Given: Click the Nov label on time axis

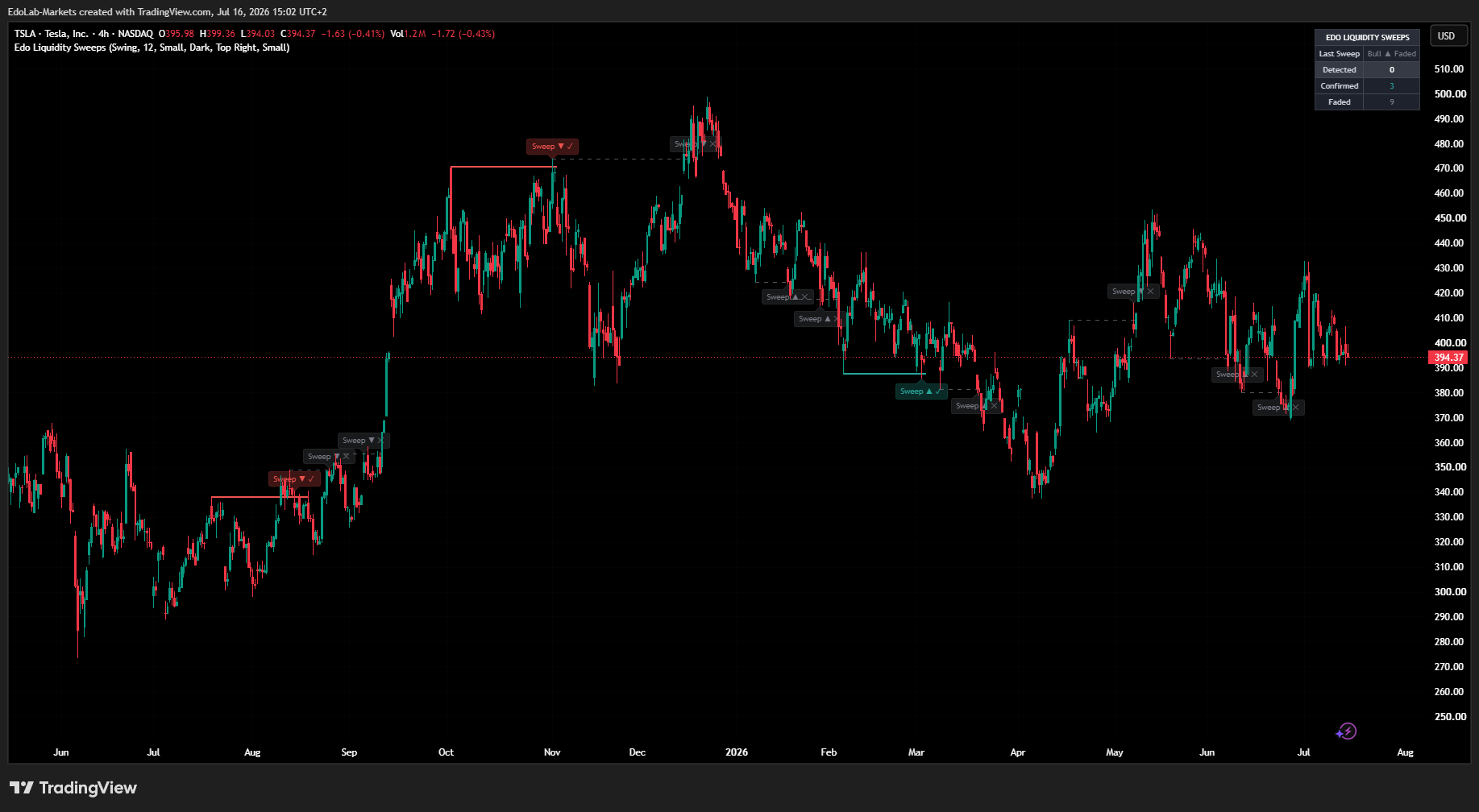Looking at the screenshot, I should [552, 752].
